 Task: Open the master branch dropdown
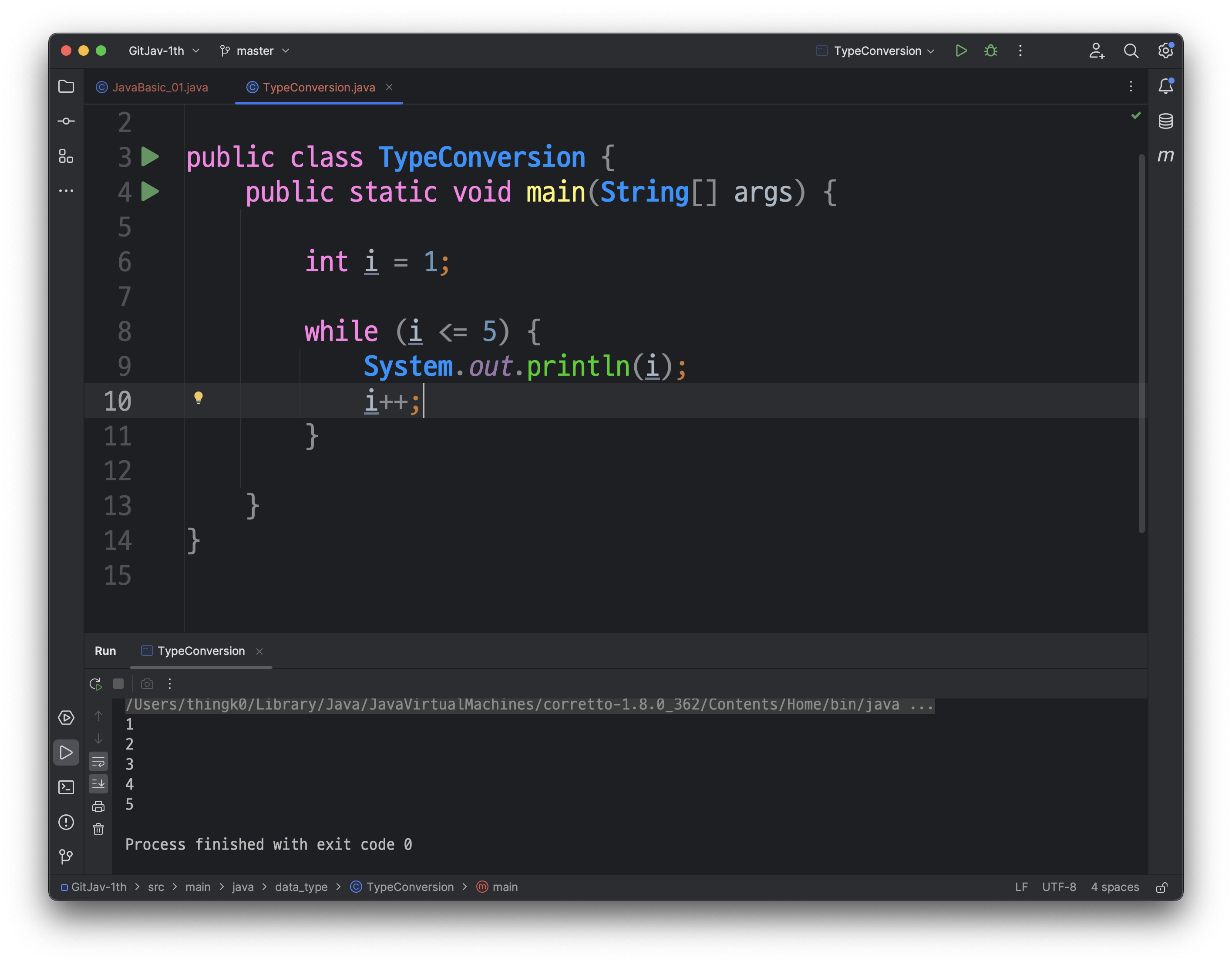click(x=255, y=51)
